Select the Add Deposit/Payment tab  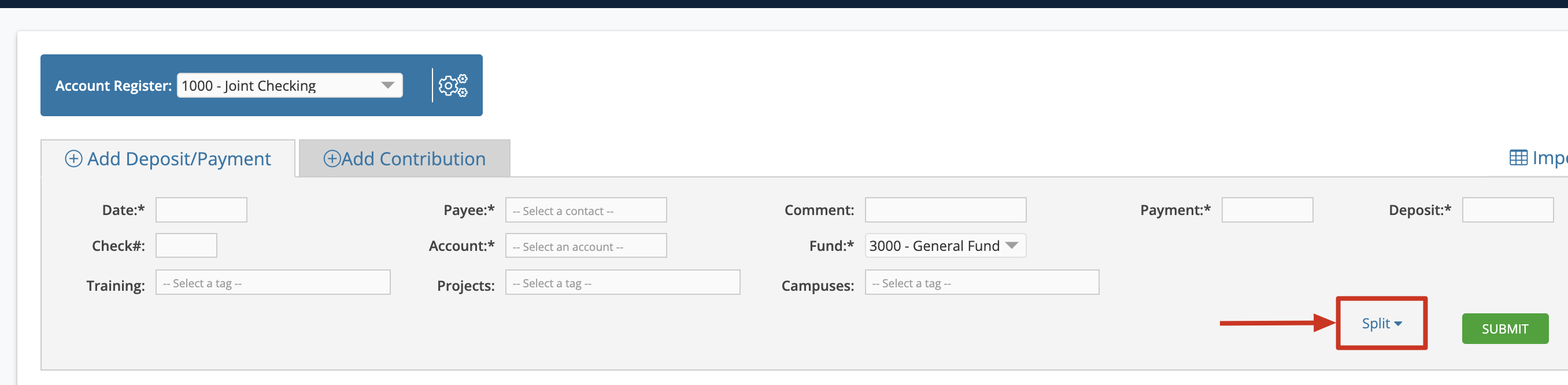click(168, 159)
